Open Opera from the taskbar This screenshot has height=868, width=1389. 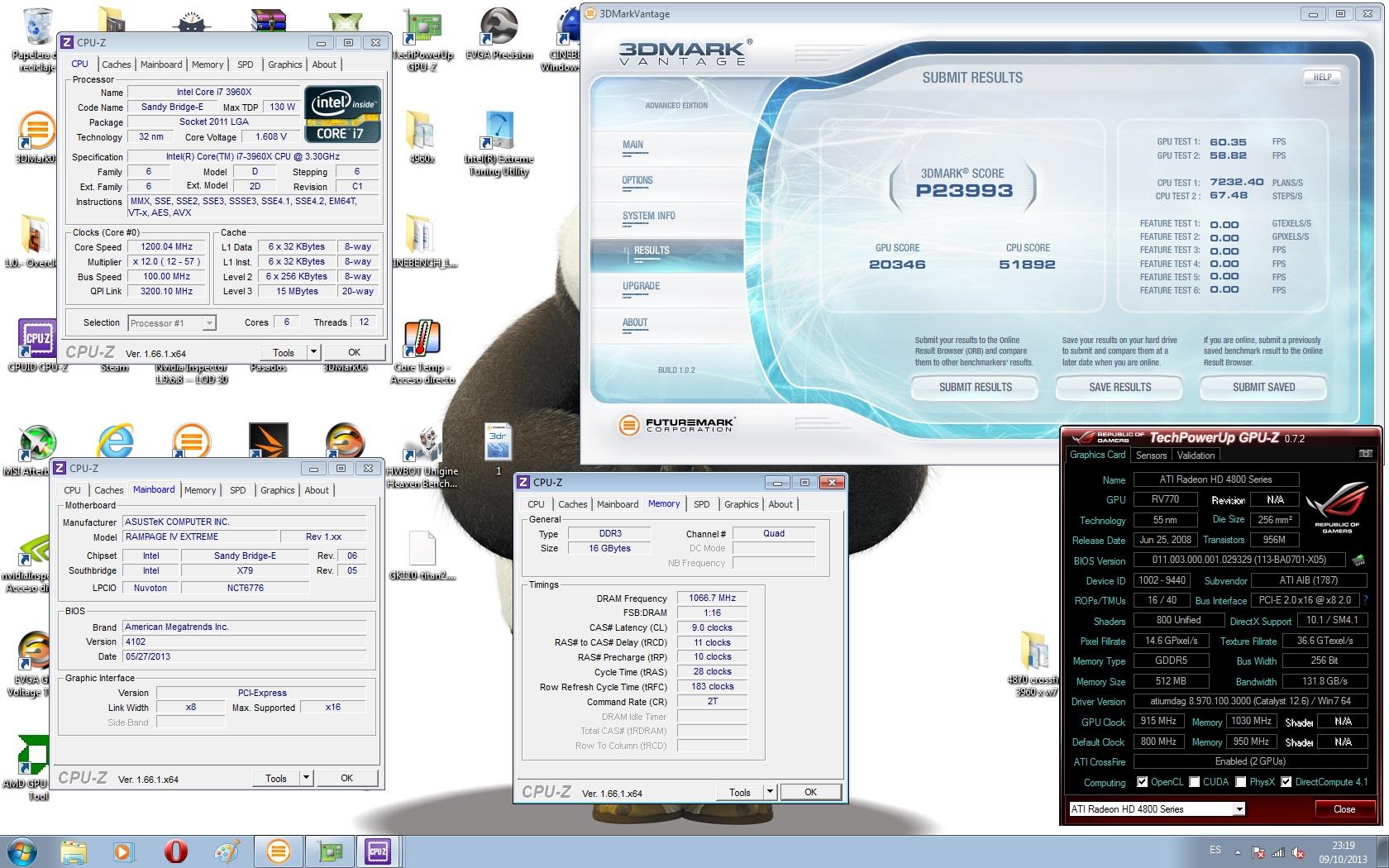[175, 851]
